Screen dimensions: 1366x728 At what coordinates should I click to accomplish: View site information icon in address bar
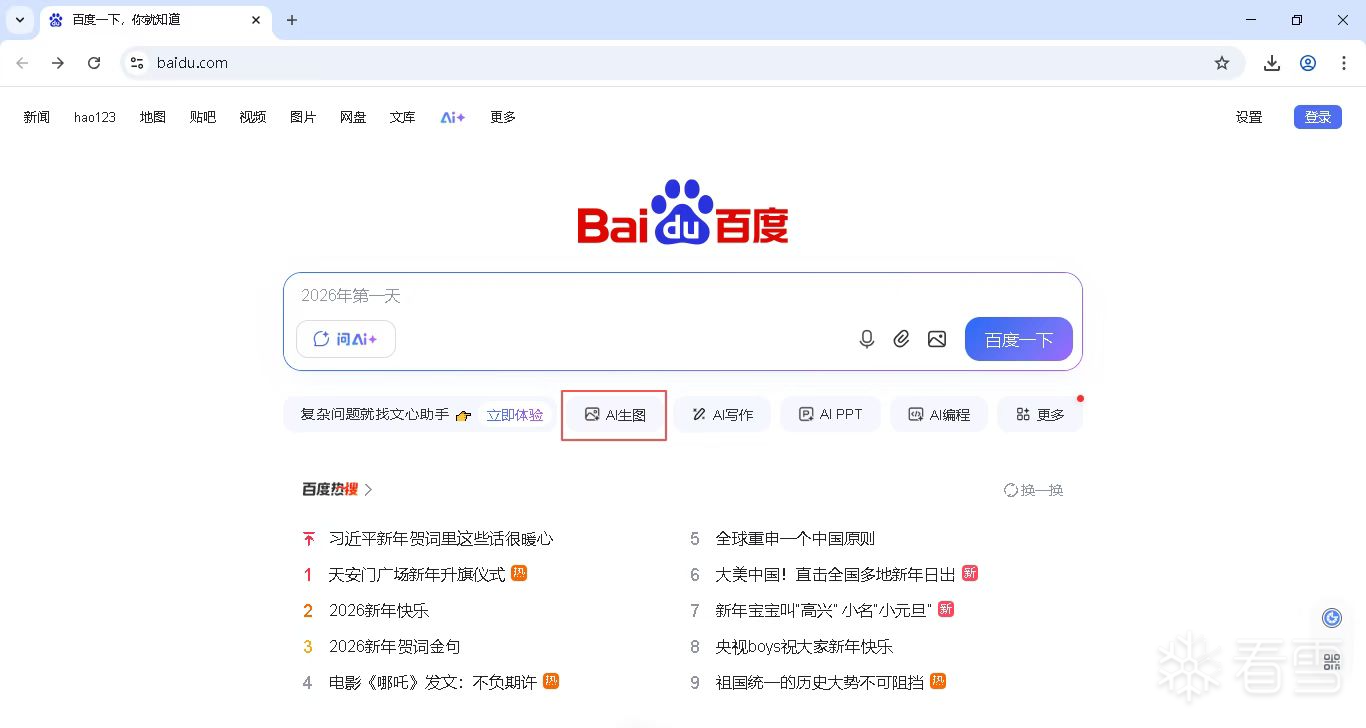coord(138,63)
